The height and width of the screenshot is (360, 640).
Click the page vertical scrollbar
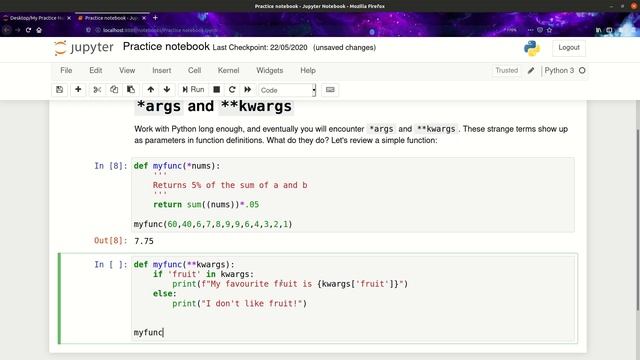tap(638, 220)
